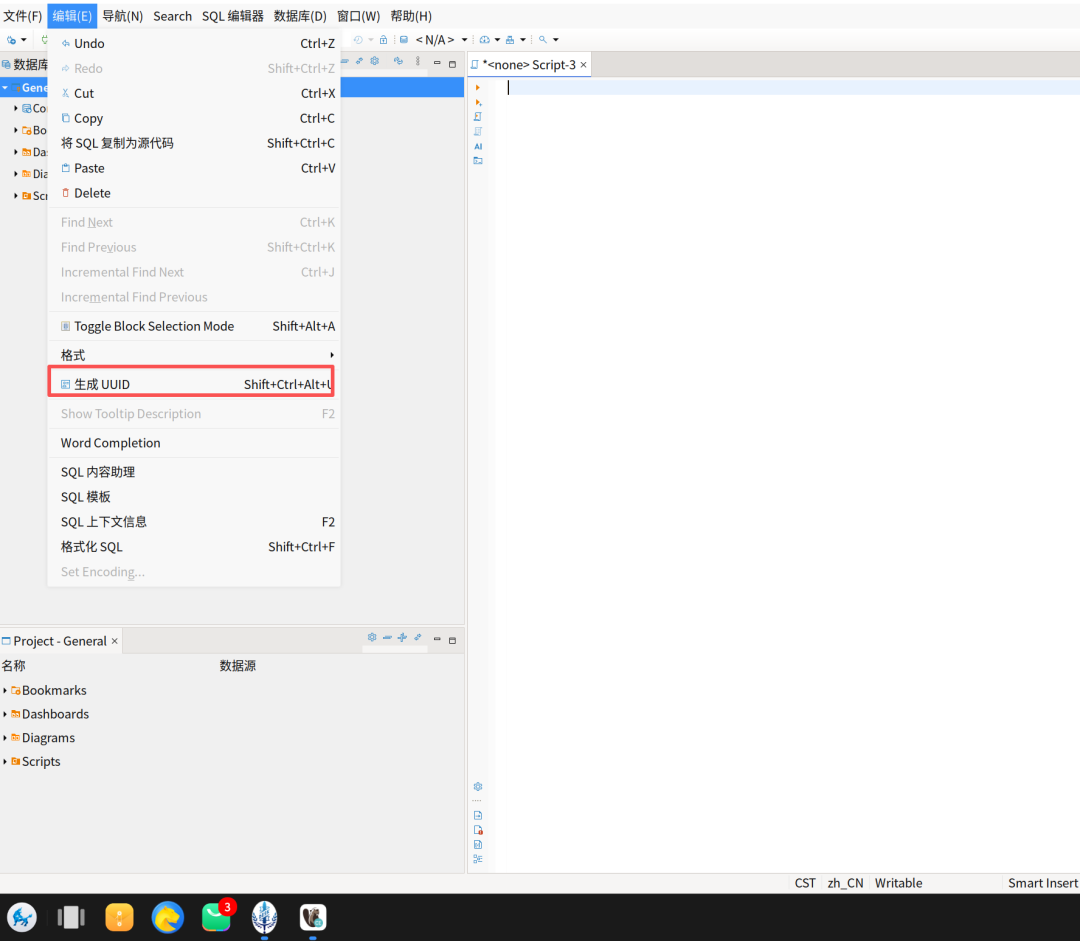Expand the Bookmarks folder in Project panel
Viewport: 1080px width, 941px height.
(x=5, y=690)
